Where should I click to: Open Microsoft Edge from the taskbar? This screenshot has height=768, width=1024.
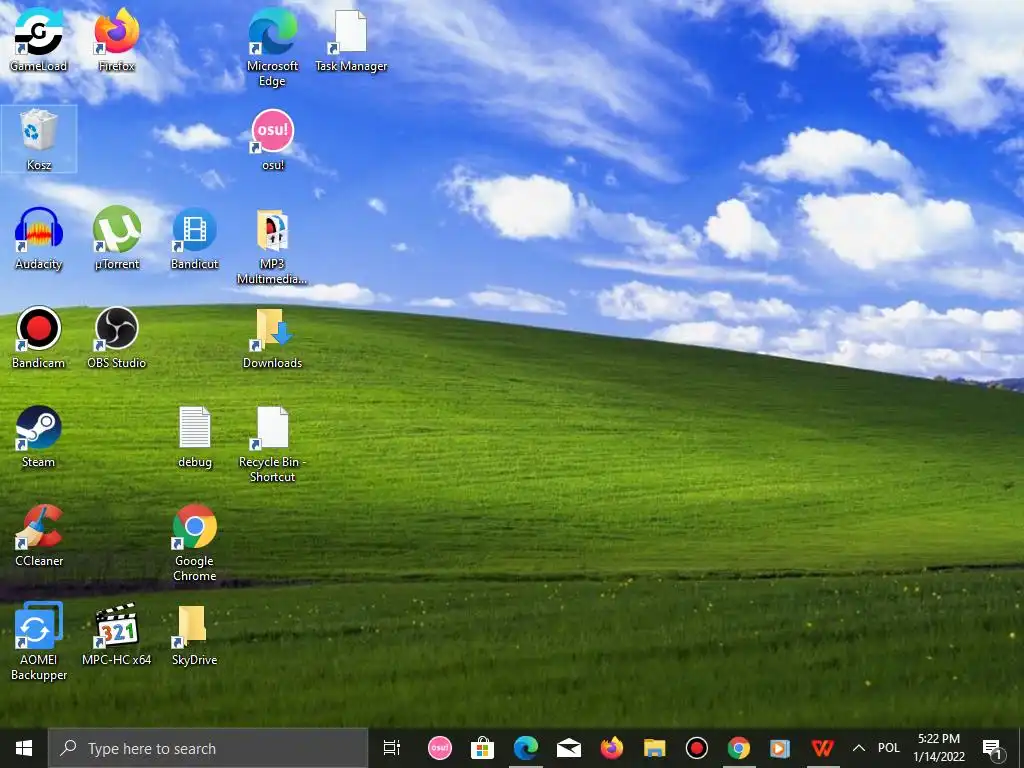(x=526, y=748)
